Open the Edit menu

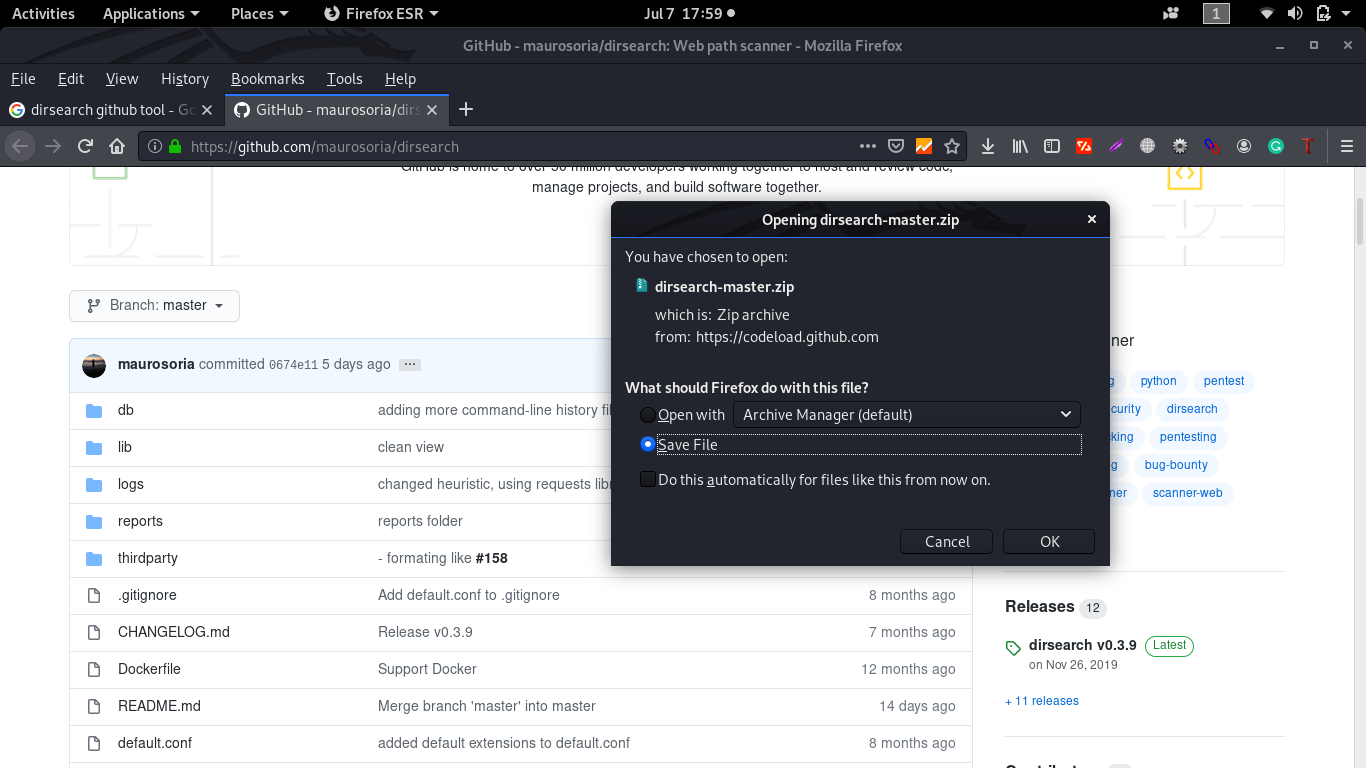click(x=70, y=79)
